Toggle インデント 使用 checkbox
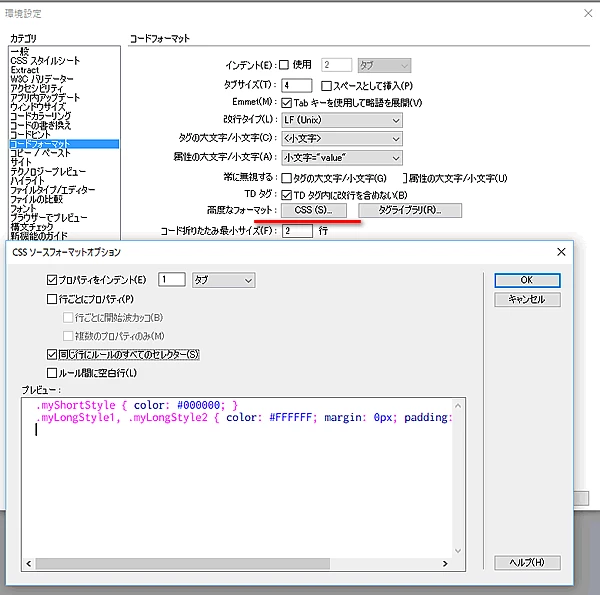 coord(284,65)
